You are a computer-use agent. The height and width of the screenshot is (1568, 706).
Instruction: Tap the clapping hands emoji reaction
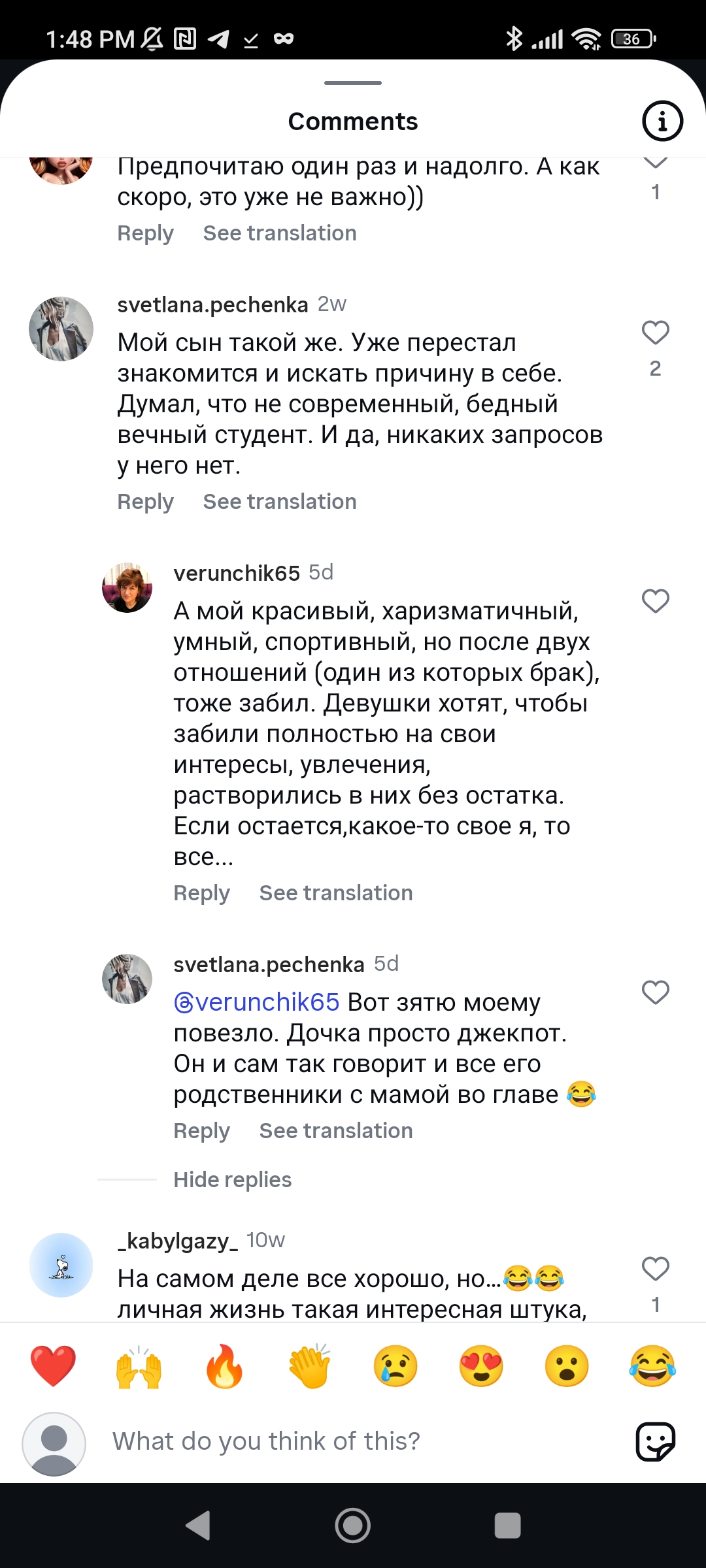310,1366
